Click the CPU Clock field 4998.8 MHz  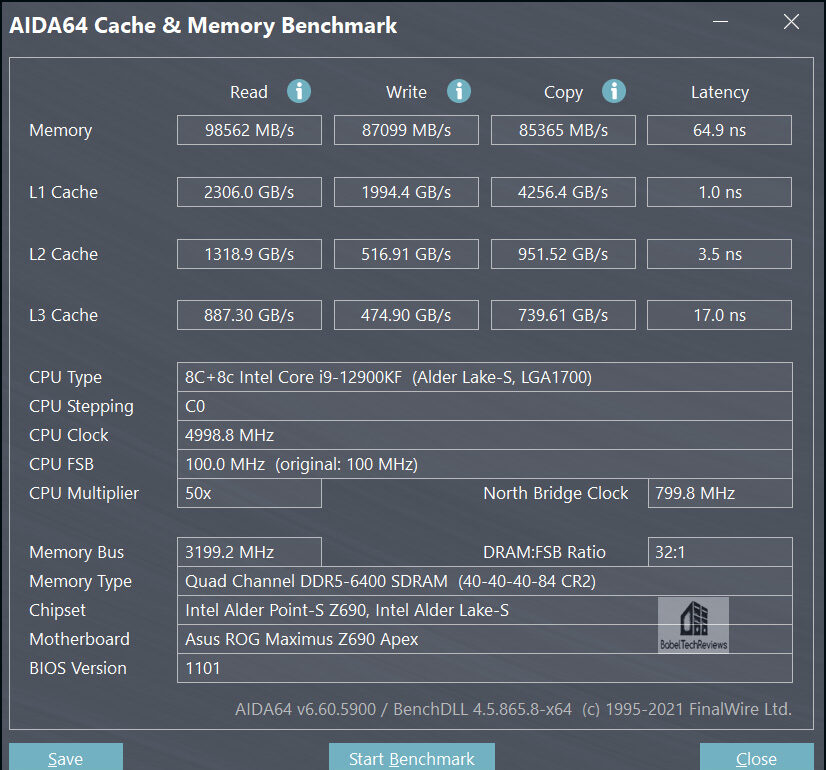pos(485,435)
